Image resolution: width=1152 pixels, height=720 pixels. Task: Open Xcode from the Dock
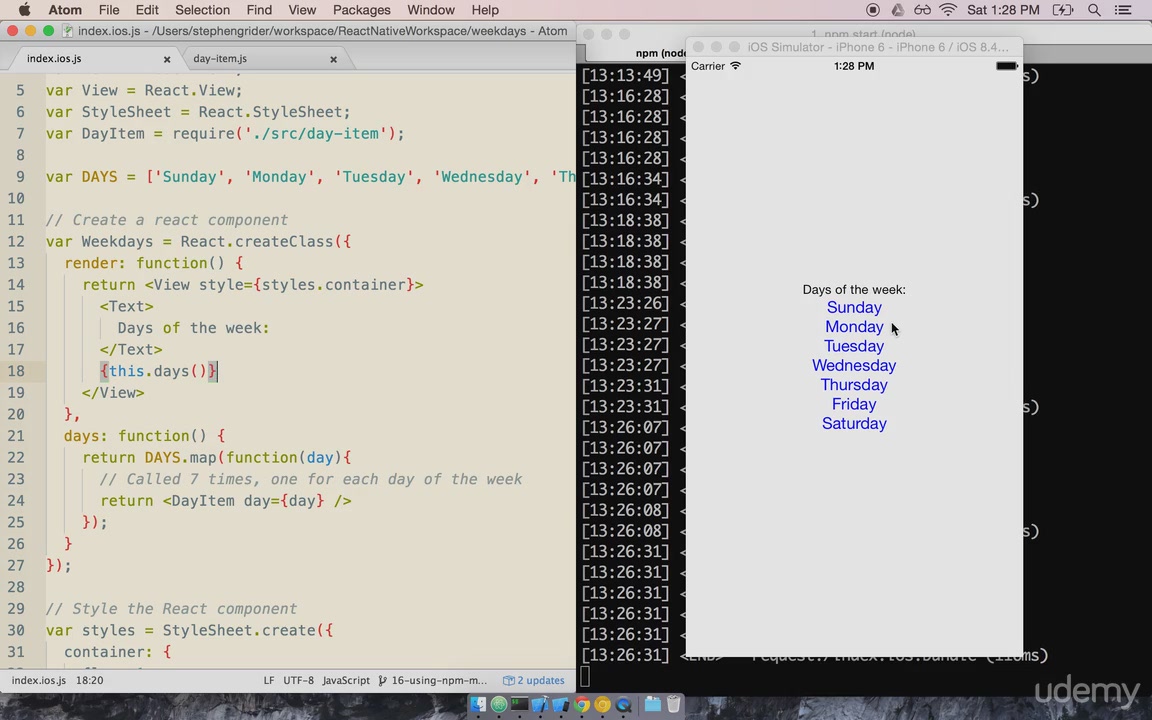[x=540, y=705]
